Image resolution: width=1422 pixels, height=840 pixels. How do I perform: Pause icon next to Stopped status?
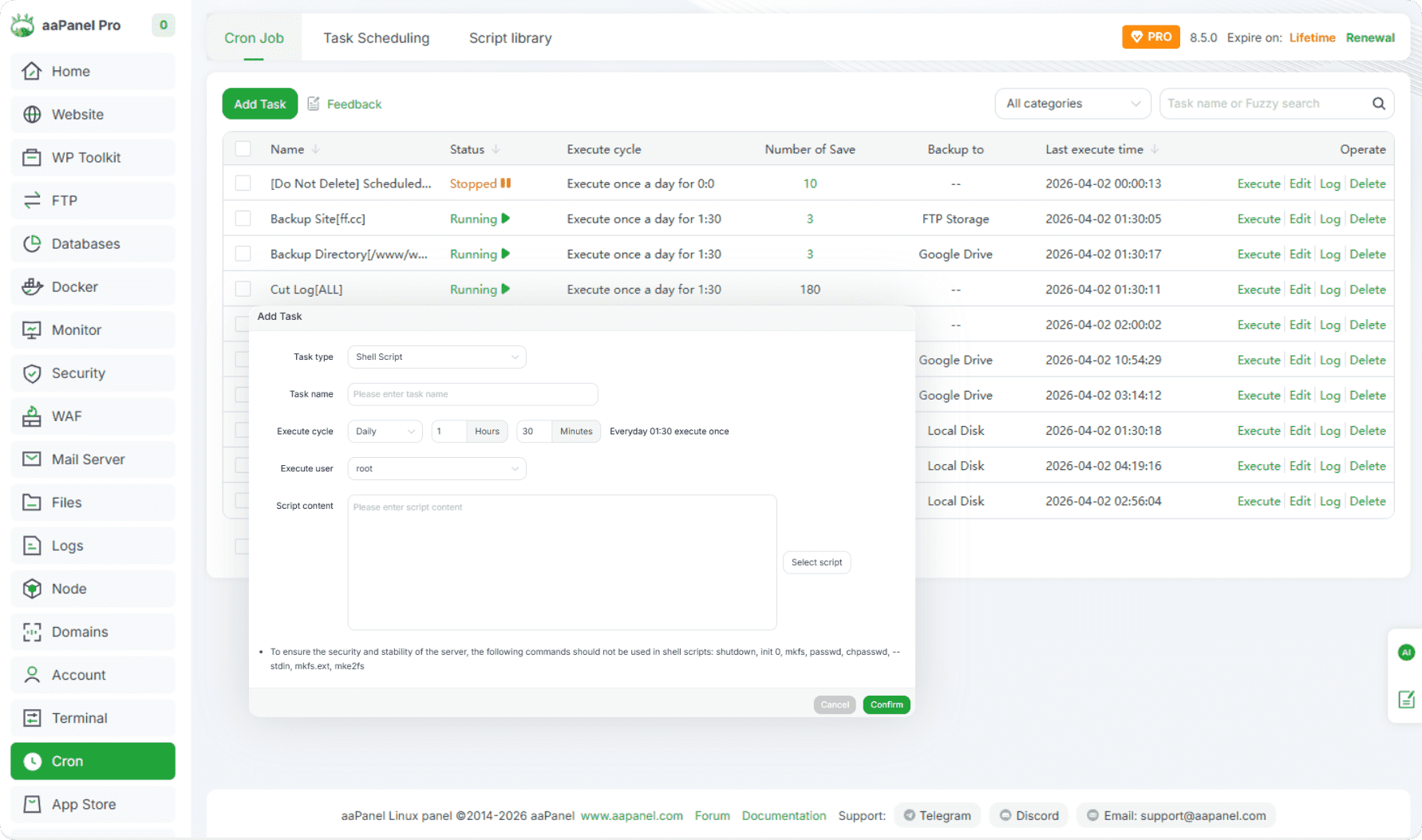505,183
